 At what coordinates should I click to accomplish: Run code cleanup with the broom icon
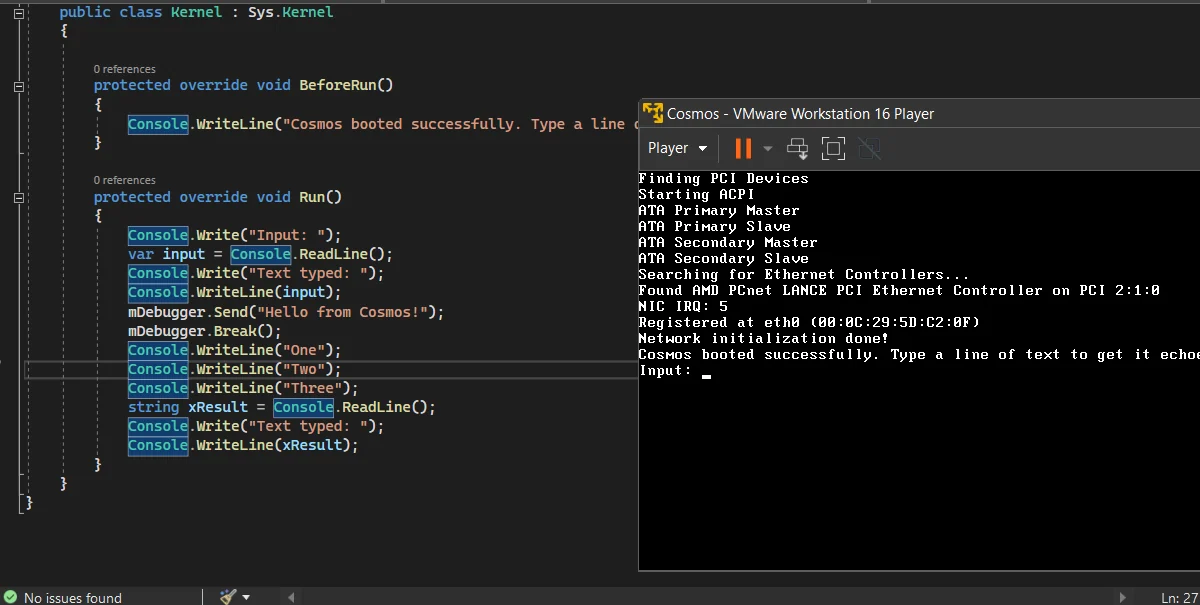pos(228,597)
